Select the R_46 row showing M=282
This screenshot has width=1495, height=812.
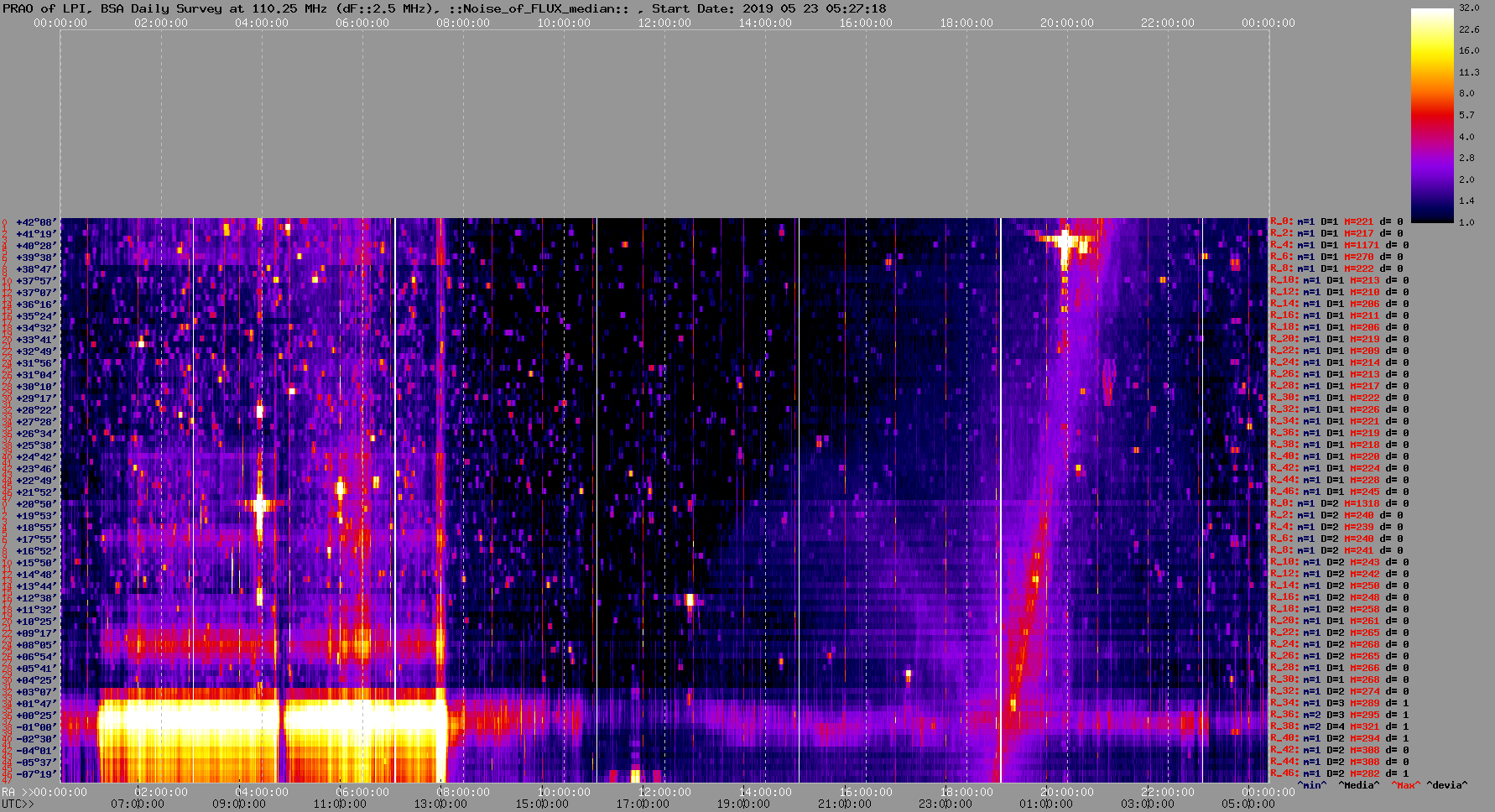[x=1339, y=773]
